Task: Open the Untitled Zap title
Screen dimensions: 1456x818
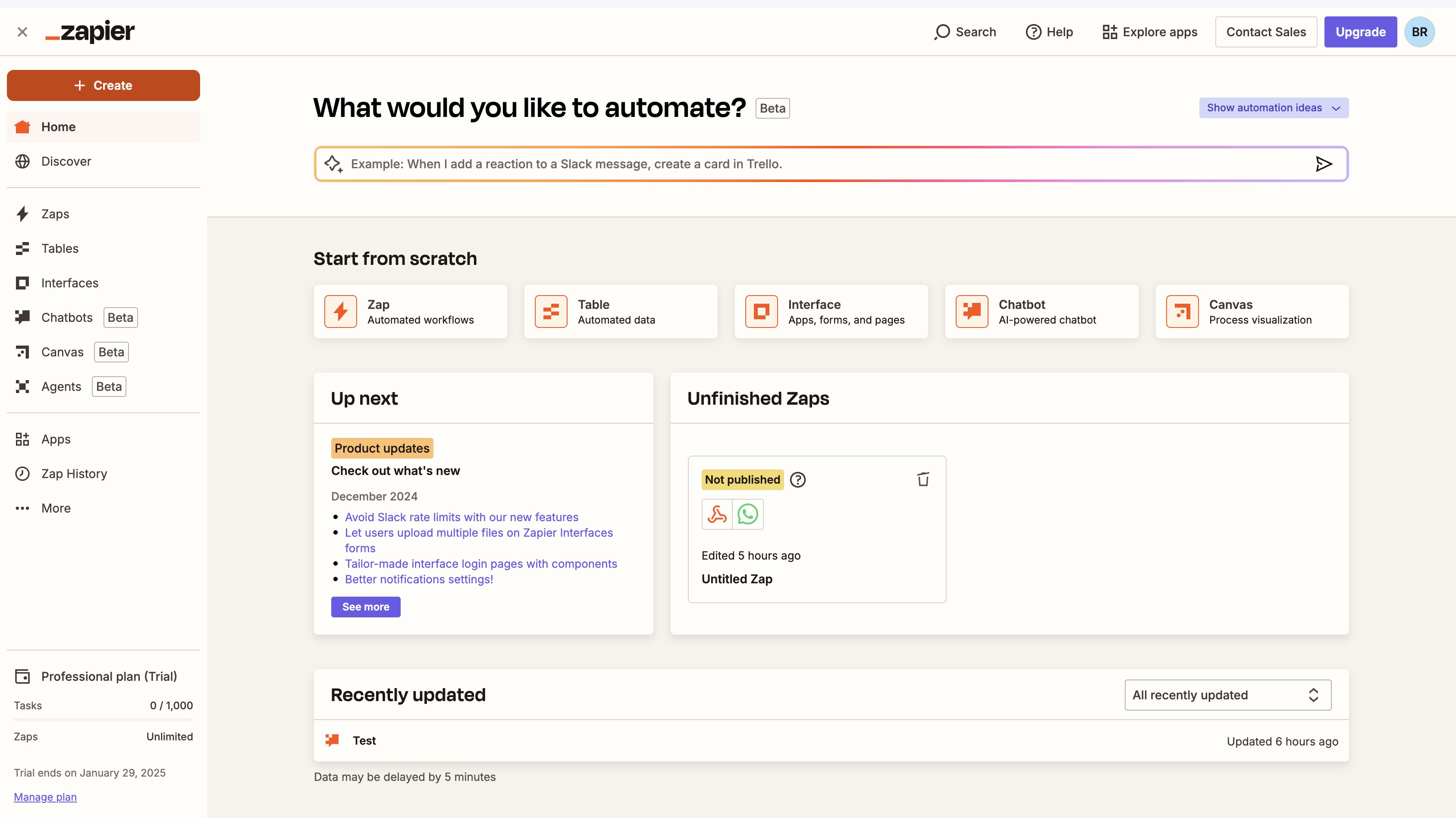Action: click(x=737, y=579)
